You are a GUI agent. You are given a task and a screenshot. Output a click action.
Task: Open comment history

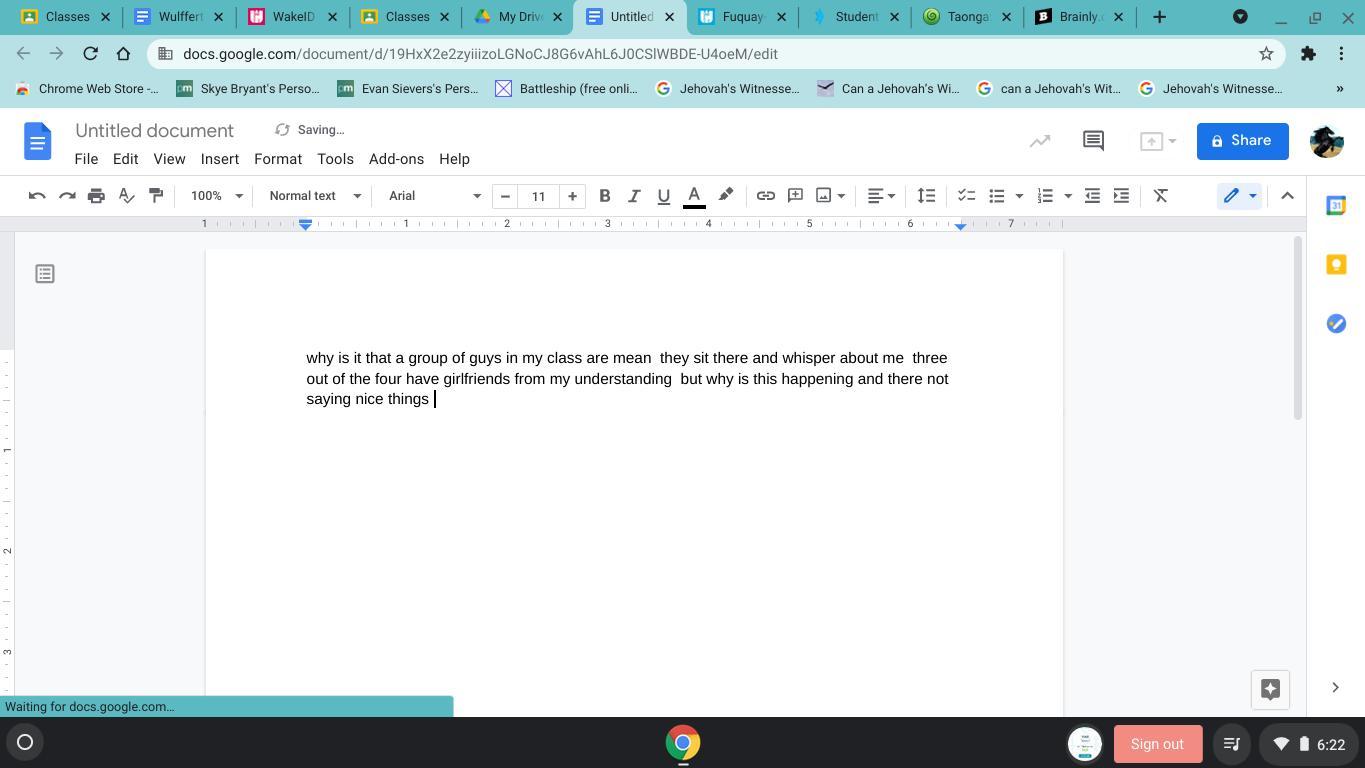click(x=1093, y=141)
